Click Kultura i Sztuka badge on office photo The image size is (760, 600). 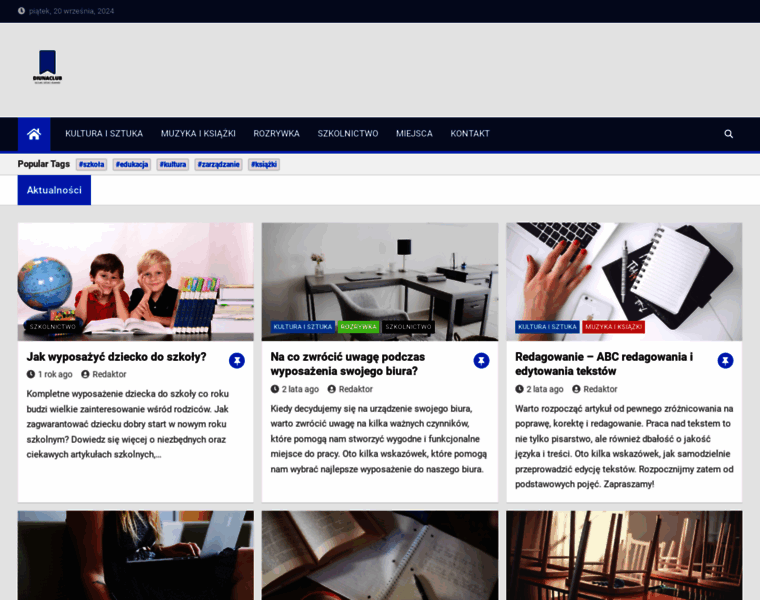coord(302,327)
